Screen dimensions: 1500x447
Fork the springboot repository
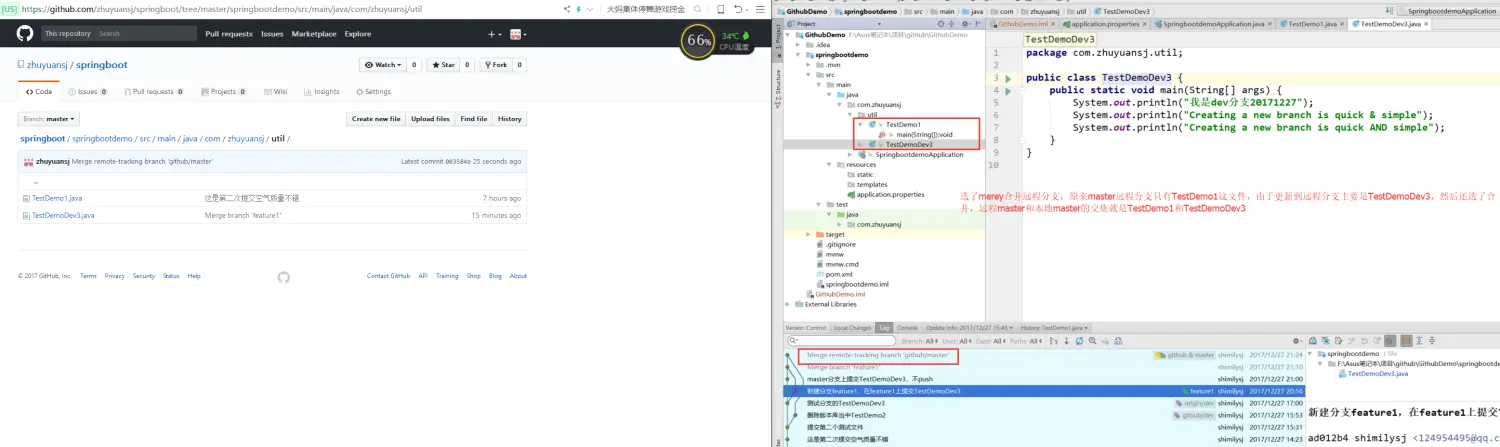(x=497, y=65)
